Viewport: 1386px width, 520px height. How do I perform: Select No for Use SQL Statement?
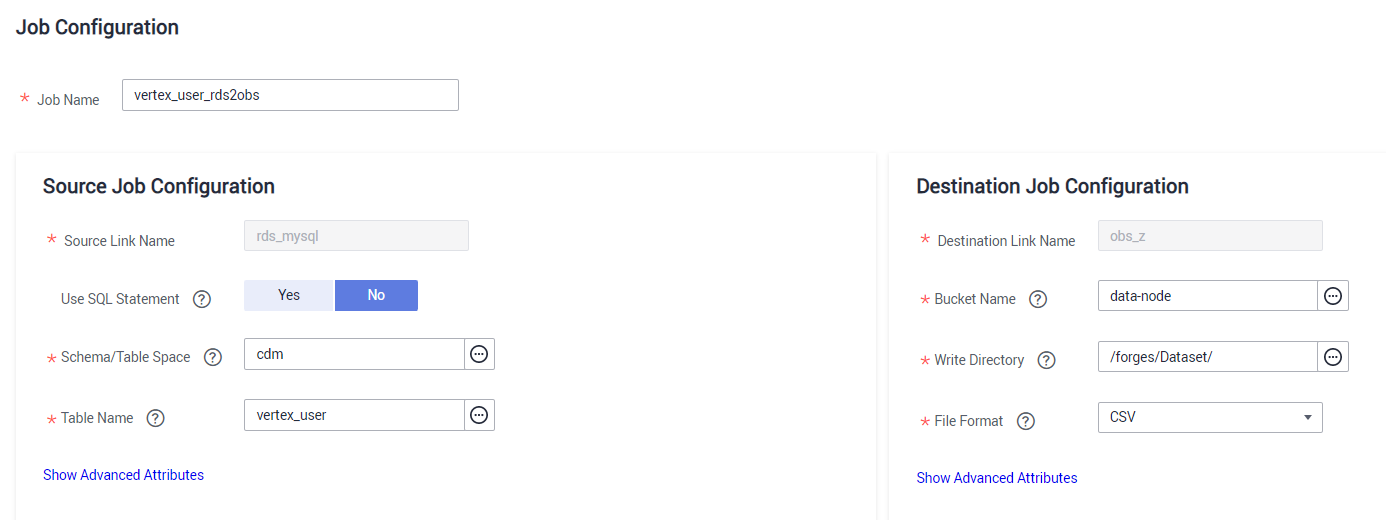click(x=376, y=295)
